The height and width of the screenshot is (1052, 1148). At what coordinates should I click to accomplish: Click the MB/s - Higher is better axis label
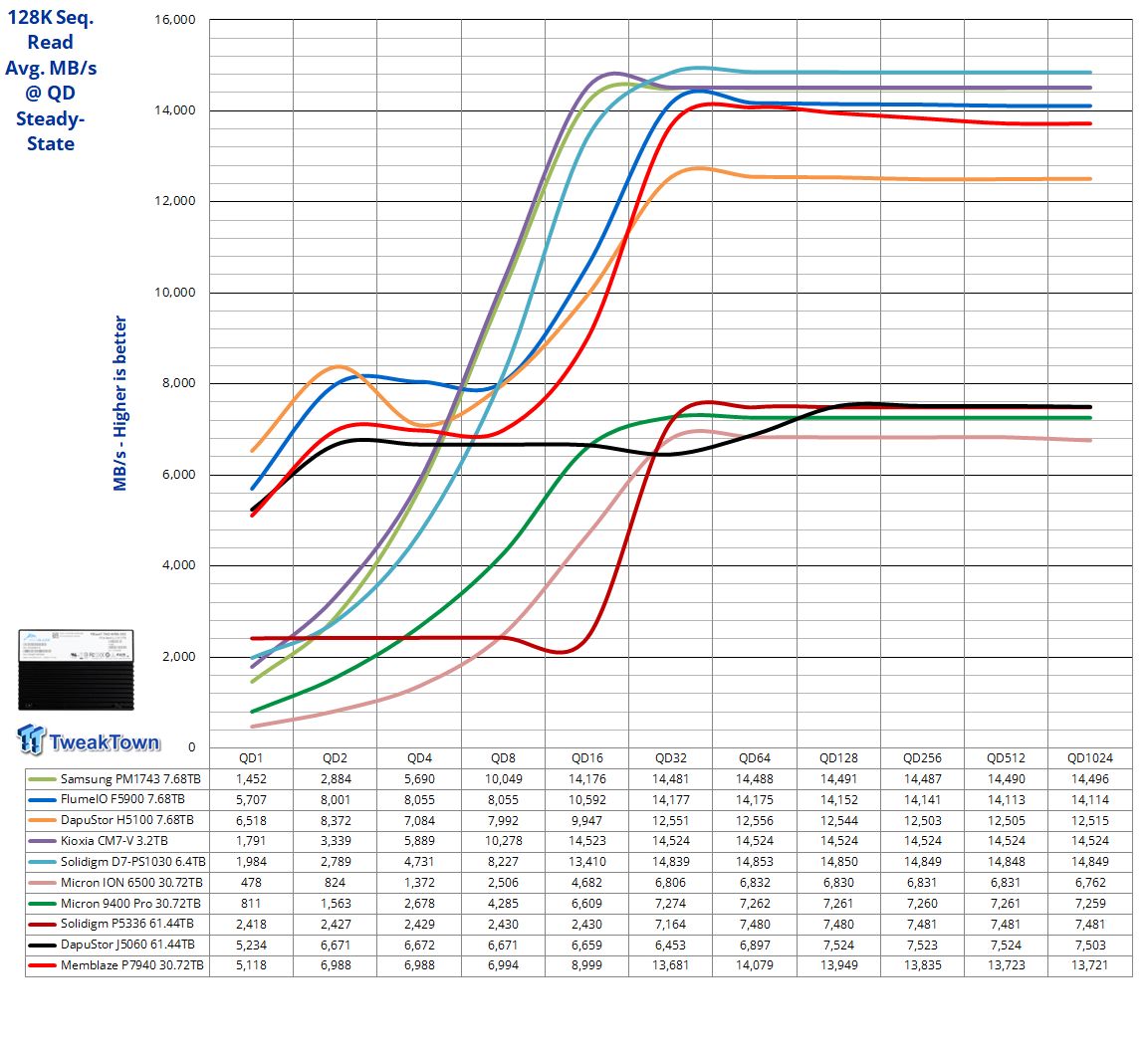(120, 403)
